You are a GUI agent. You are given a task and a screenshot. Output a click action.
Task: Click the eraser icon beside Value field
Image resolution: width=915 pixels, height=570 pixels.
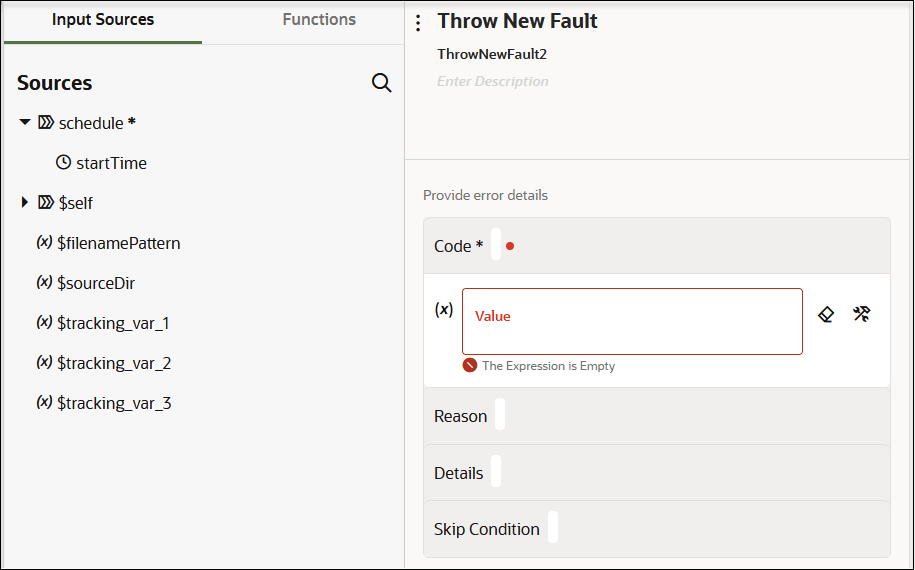tap(826, 314)
